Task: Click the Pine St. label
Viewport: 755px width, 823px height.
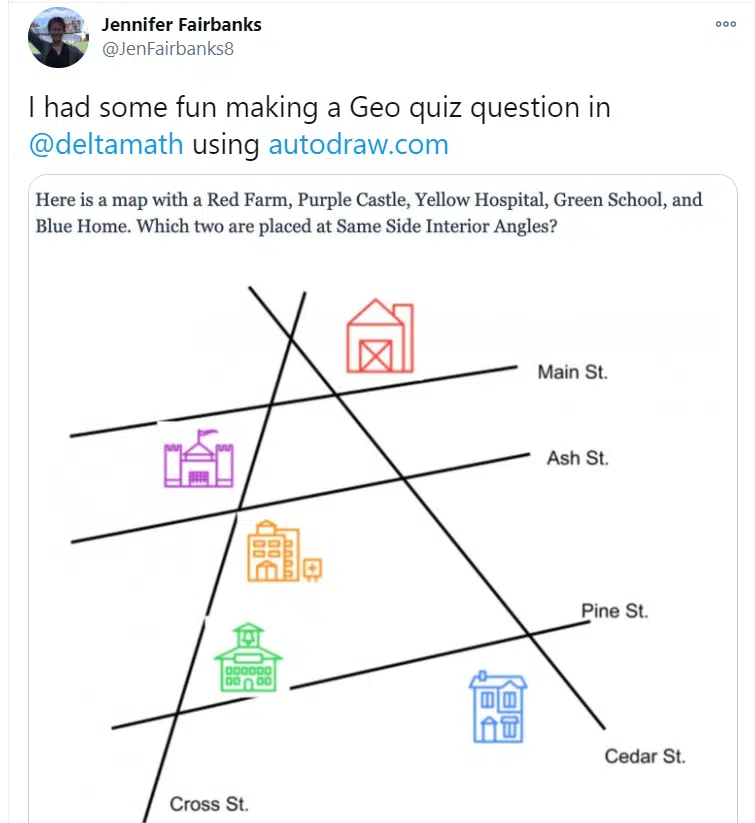Action: coord(614,611)
